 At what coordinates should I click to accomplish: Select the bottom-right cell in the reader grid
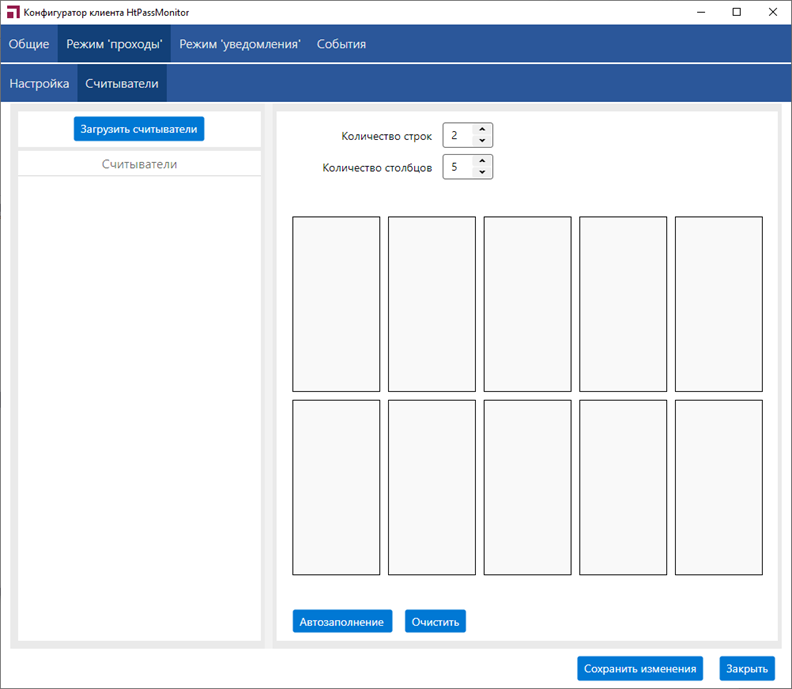pos(718,487)
